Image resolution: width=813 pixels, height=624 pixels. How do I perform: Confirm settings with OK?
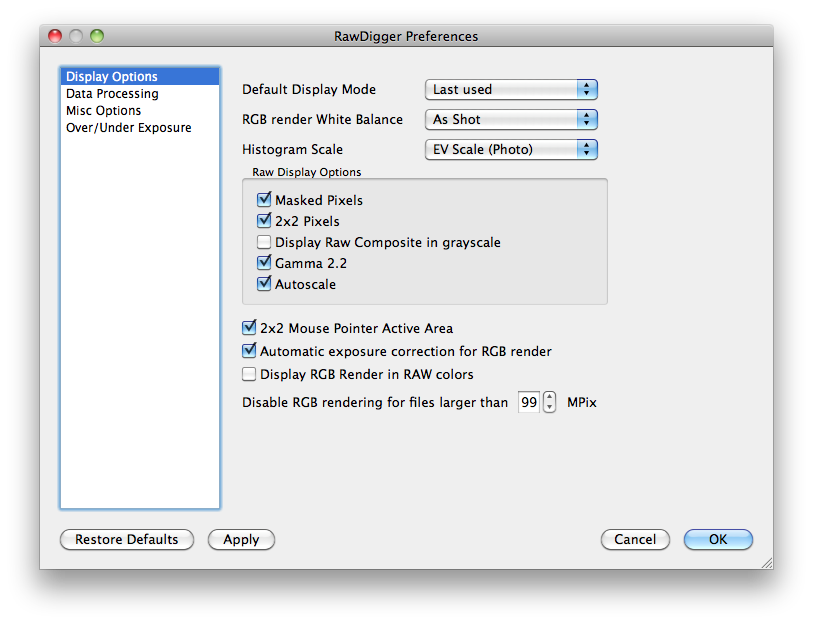pyautogui.click(x=718, y=539)
